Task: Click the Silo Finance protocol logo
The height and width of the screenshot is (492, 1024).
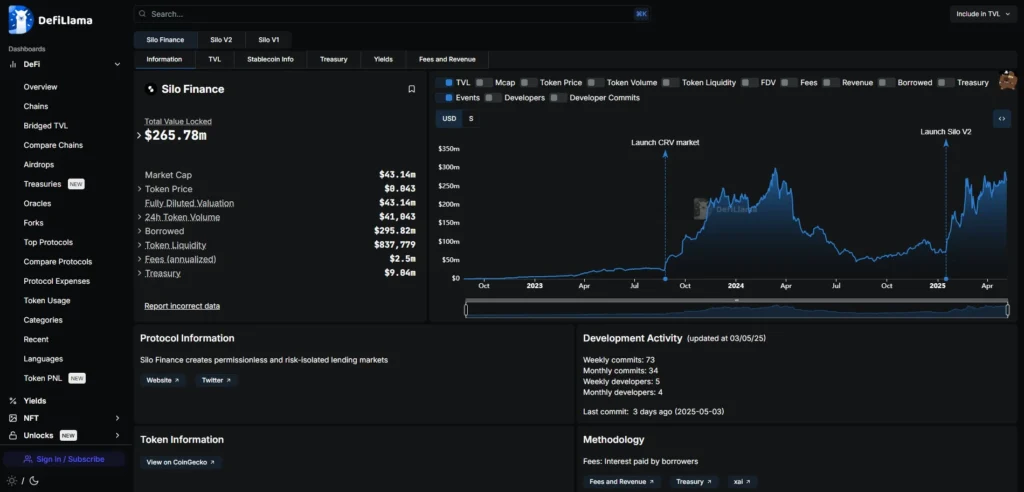Action: pyautogui.click(x=150, y=89)
